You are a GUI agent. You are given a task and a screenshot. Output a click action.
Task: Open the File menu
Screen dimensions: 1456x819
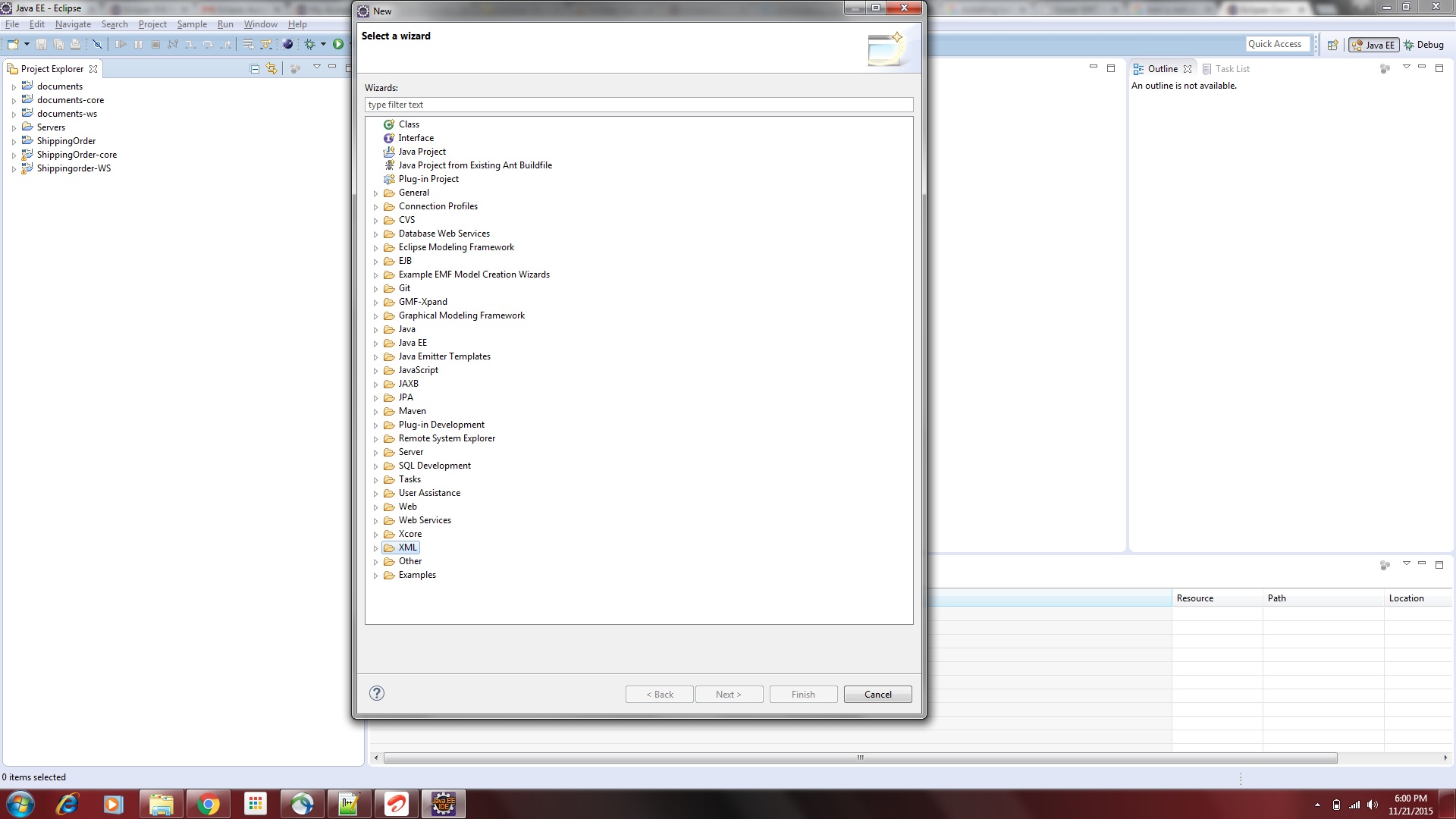pos(12,24)
